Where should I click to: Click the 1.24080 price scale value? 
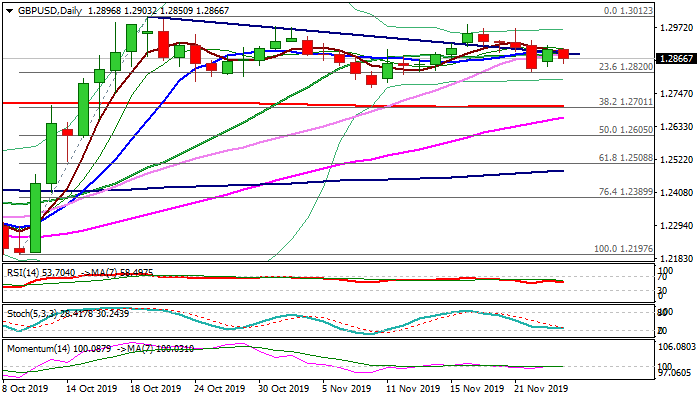click(x=676, y=193)
